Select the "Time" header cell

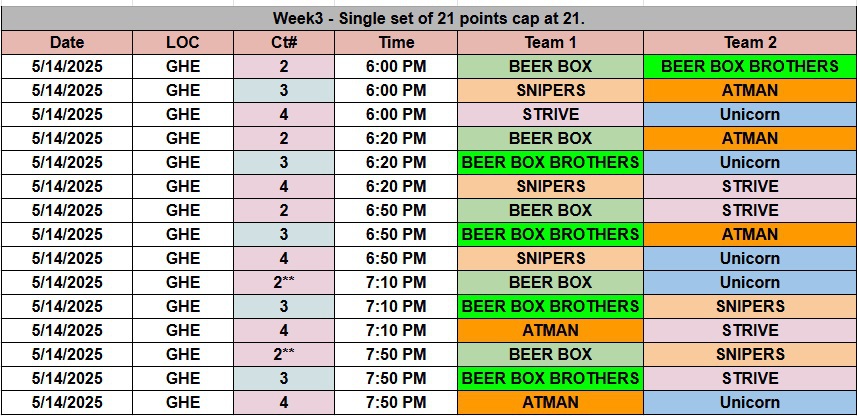396,43
